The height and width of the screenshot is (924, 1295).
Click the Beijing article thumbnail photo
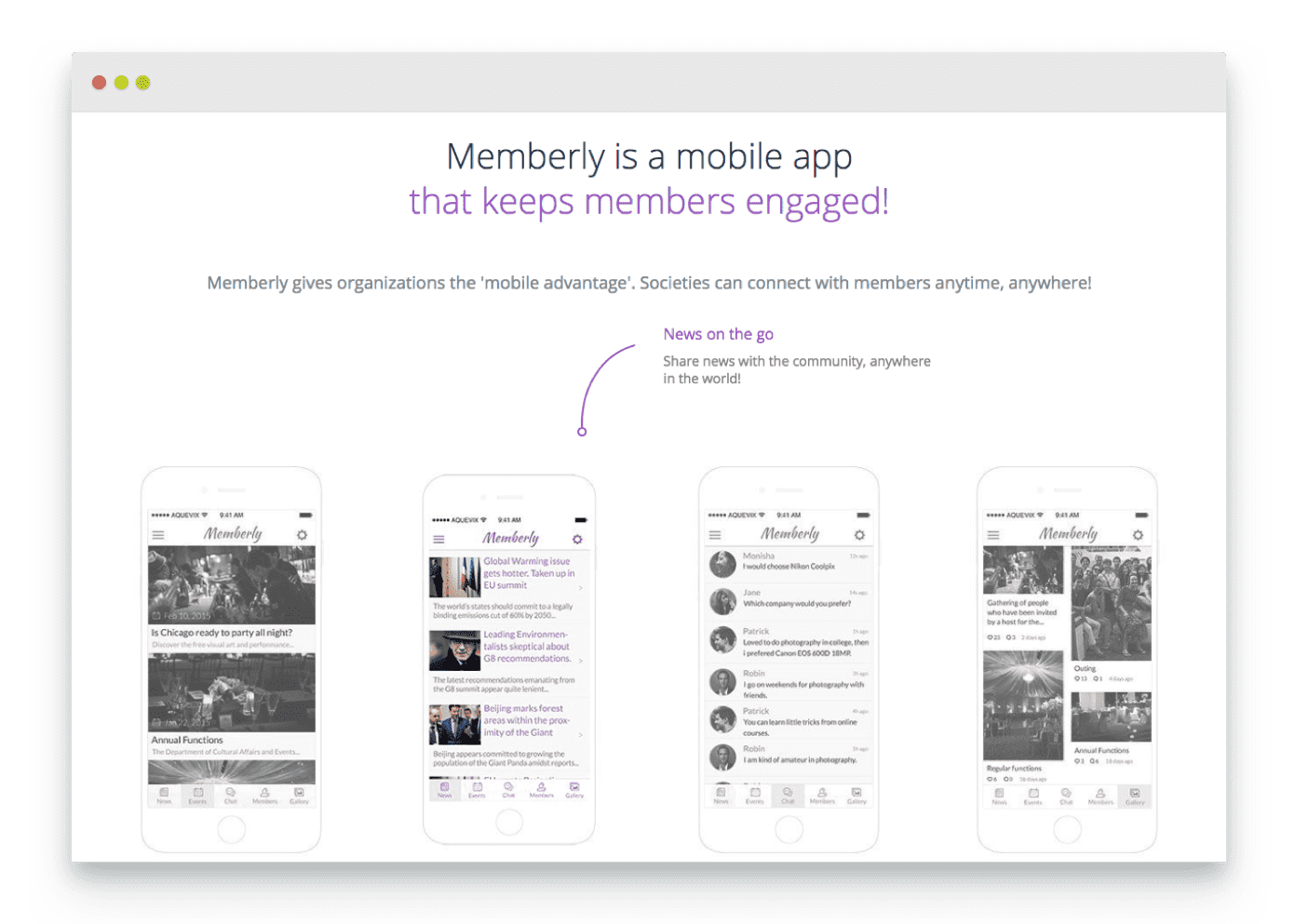point(454,725)
